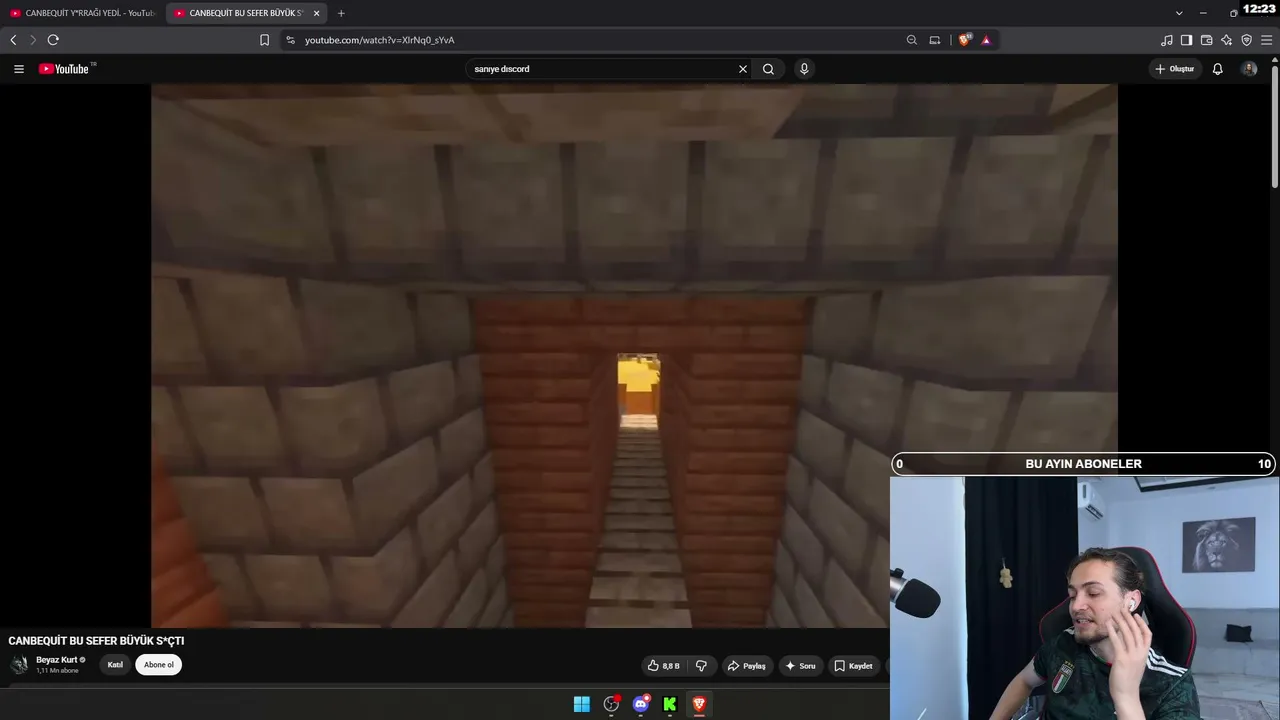
Task: Open Brave Shields lion icon
Action: click(x=964, y=40)
